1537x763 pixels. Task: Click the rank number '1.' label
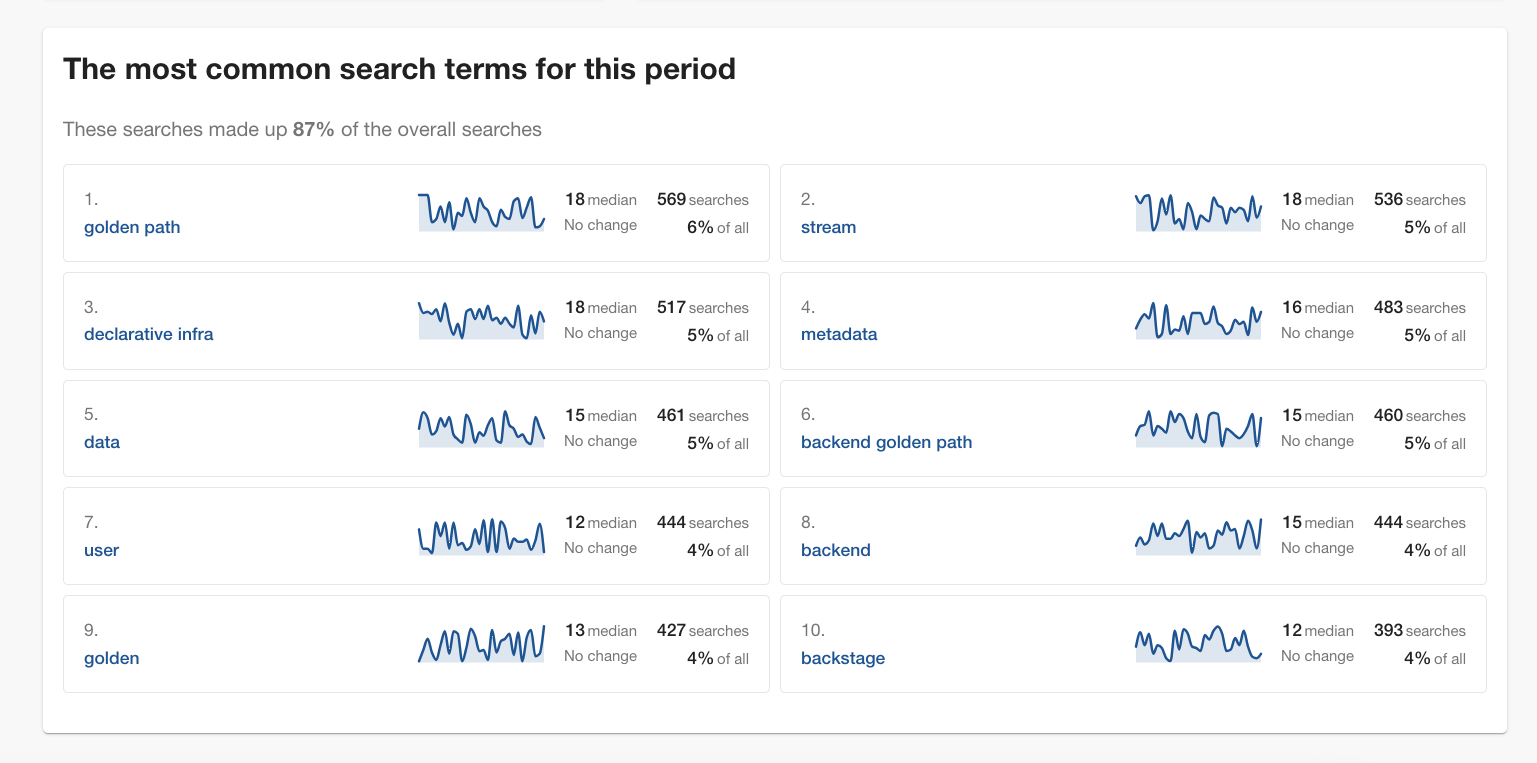coord(91,200)
